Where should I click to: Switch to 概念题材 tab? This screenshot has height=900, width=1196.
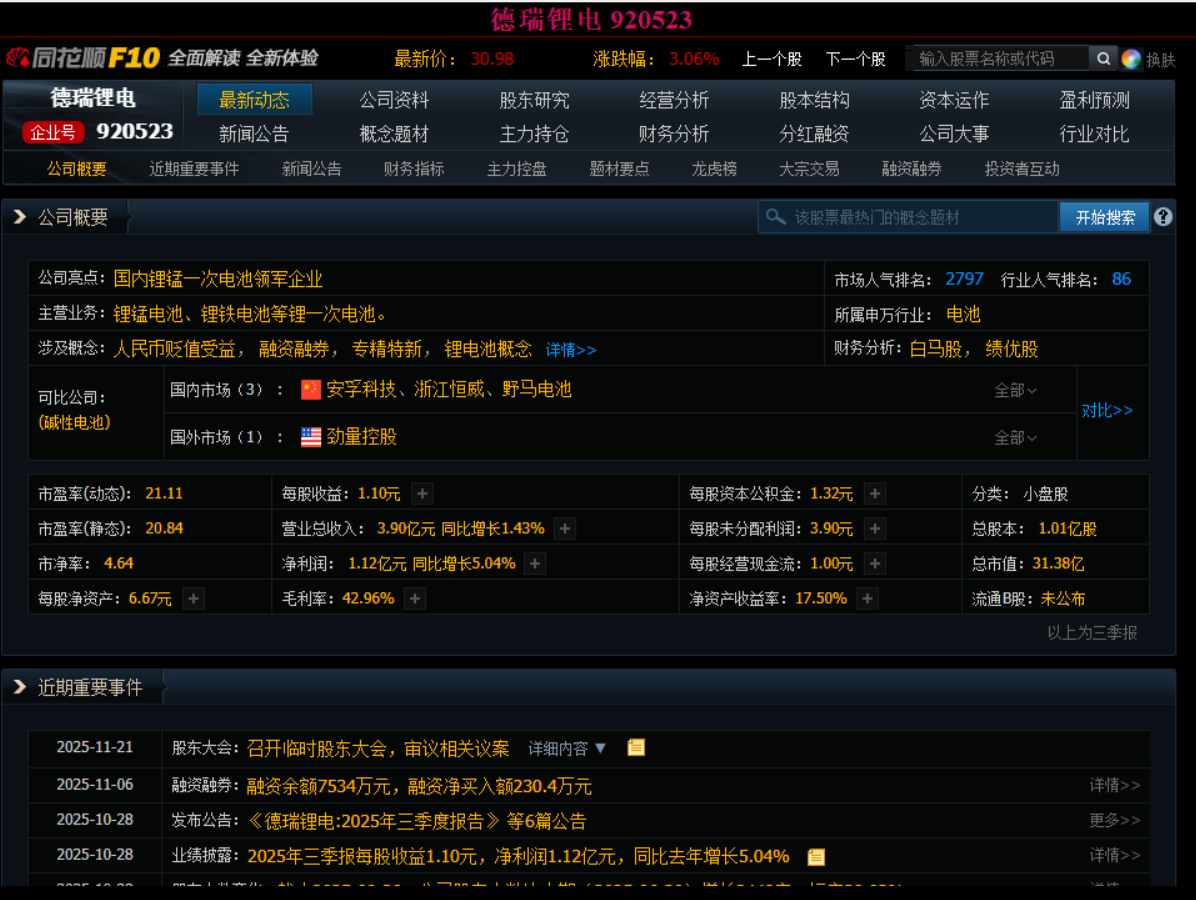[x=394, y=134]
